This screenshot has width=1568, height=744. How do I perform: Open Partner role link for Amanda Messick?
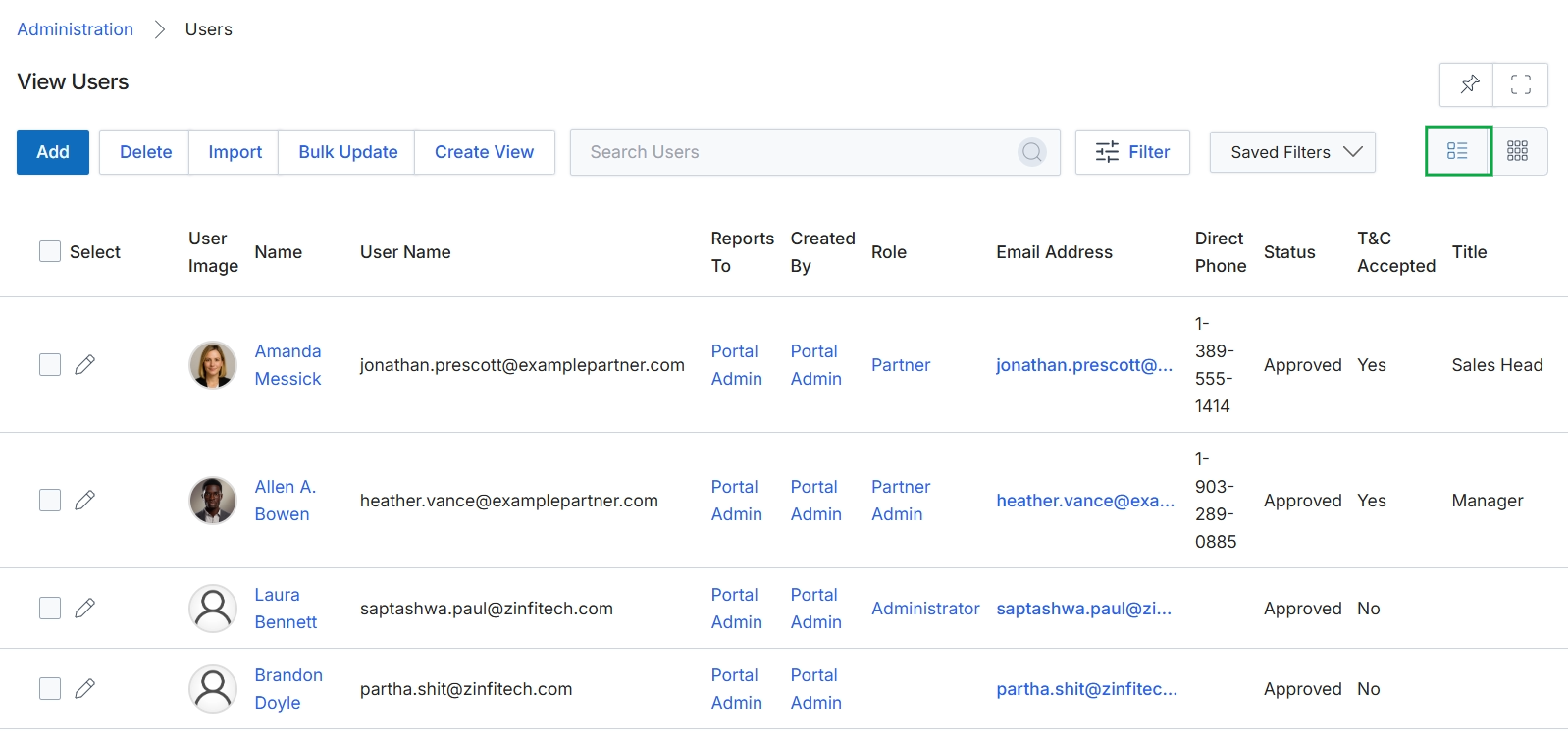pos(901,365)
